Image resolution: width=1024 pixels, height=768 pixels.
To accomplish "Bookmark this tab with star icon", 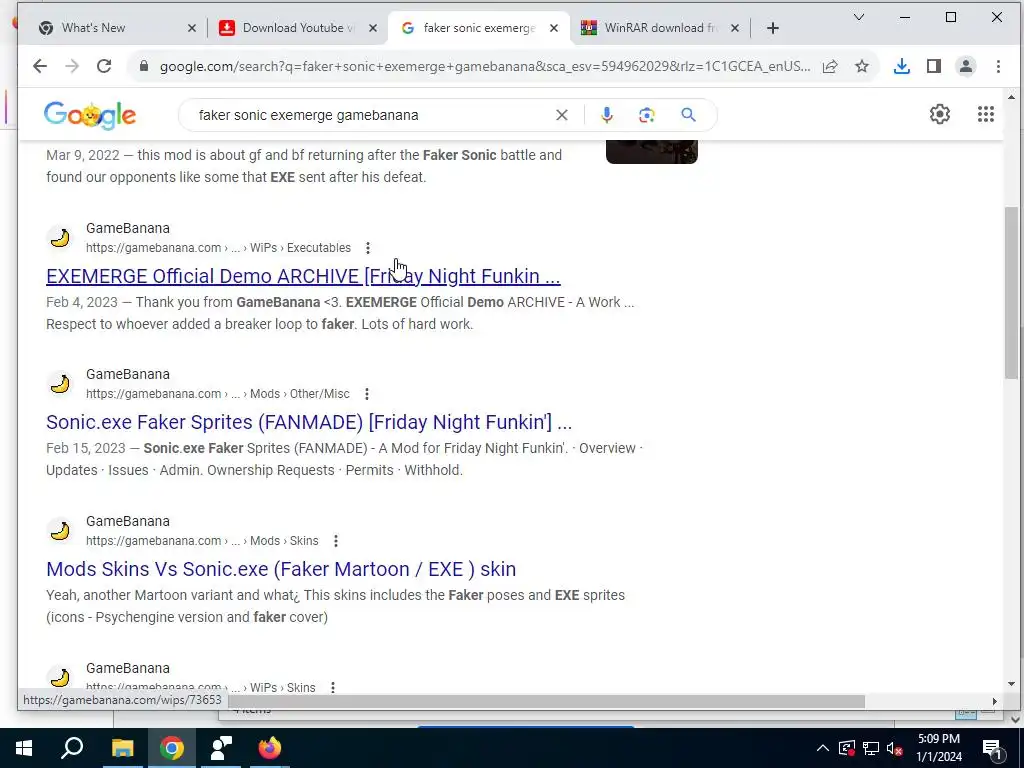I will pyautogui.click(x=862, y=66).
